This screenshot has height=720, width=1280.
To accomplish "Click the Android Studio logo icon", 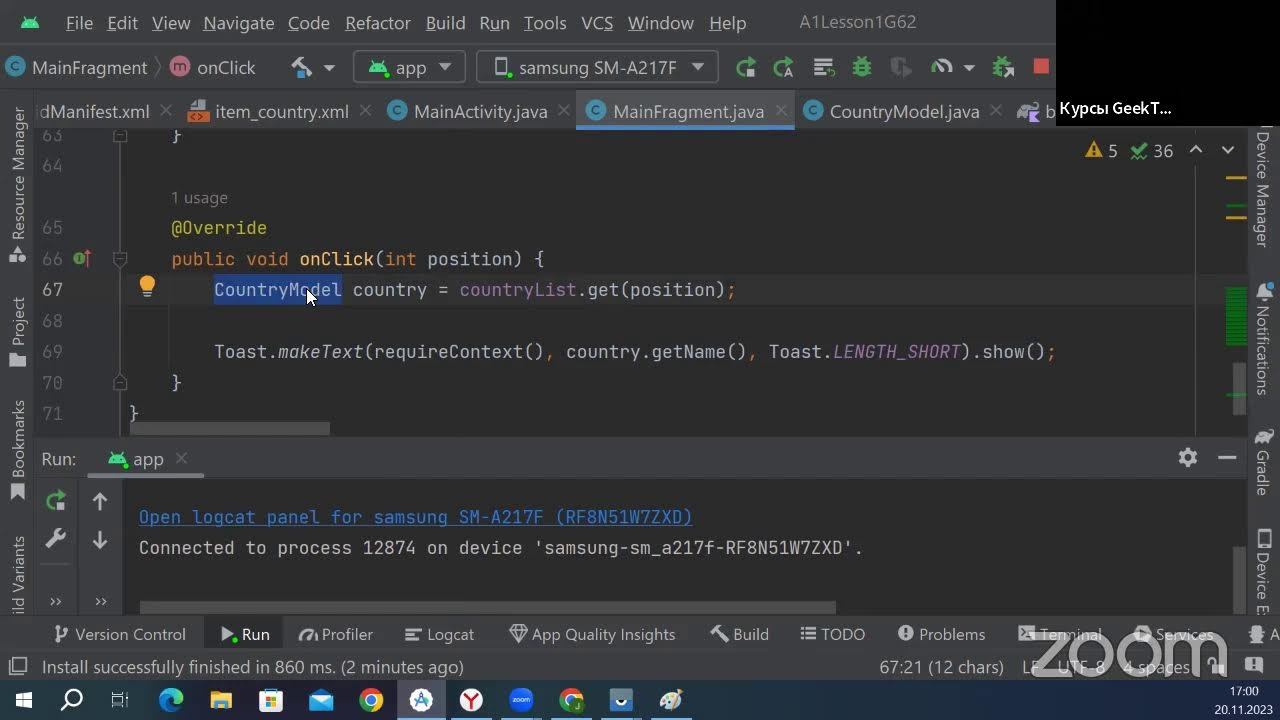I will pyautogui.click(x=30, y=23).
